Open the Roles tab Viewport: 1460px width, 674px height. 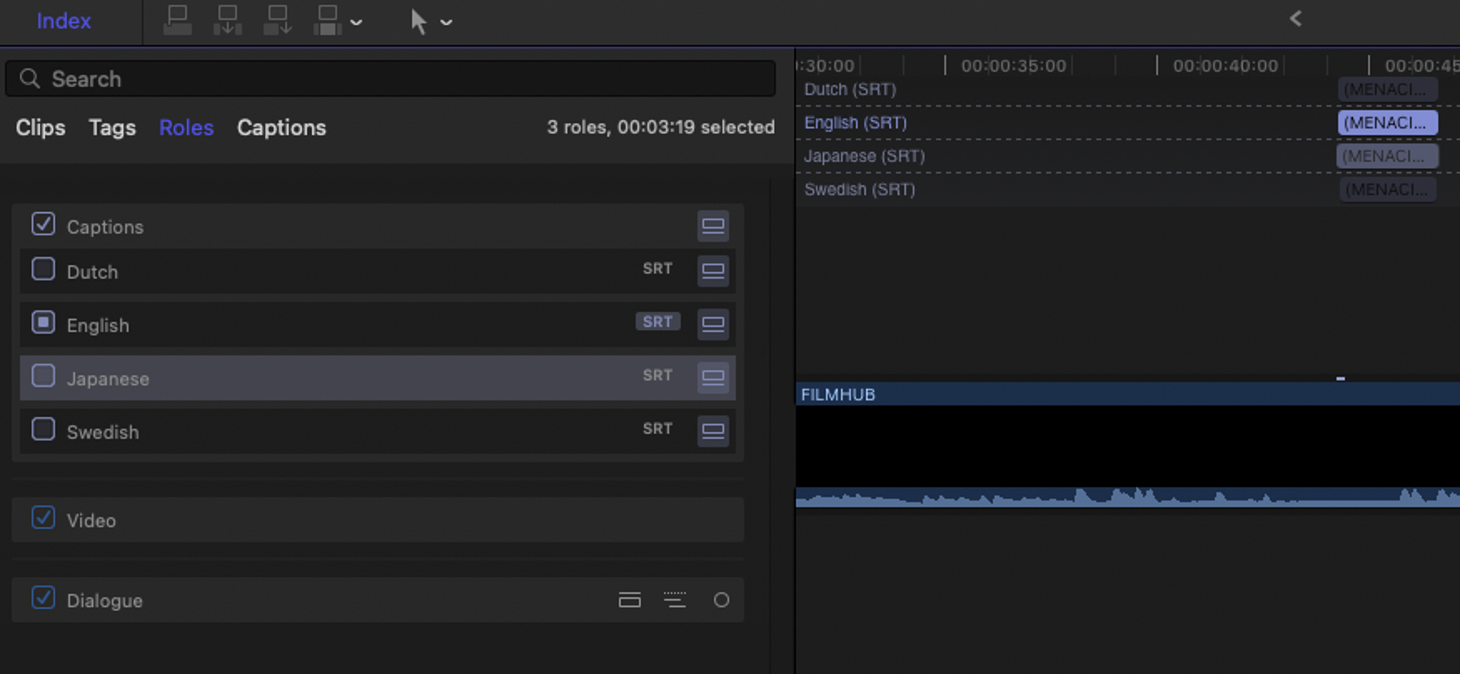pos(186,128)
